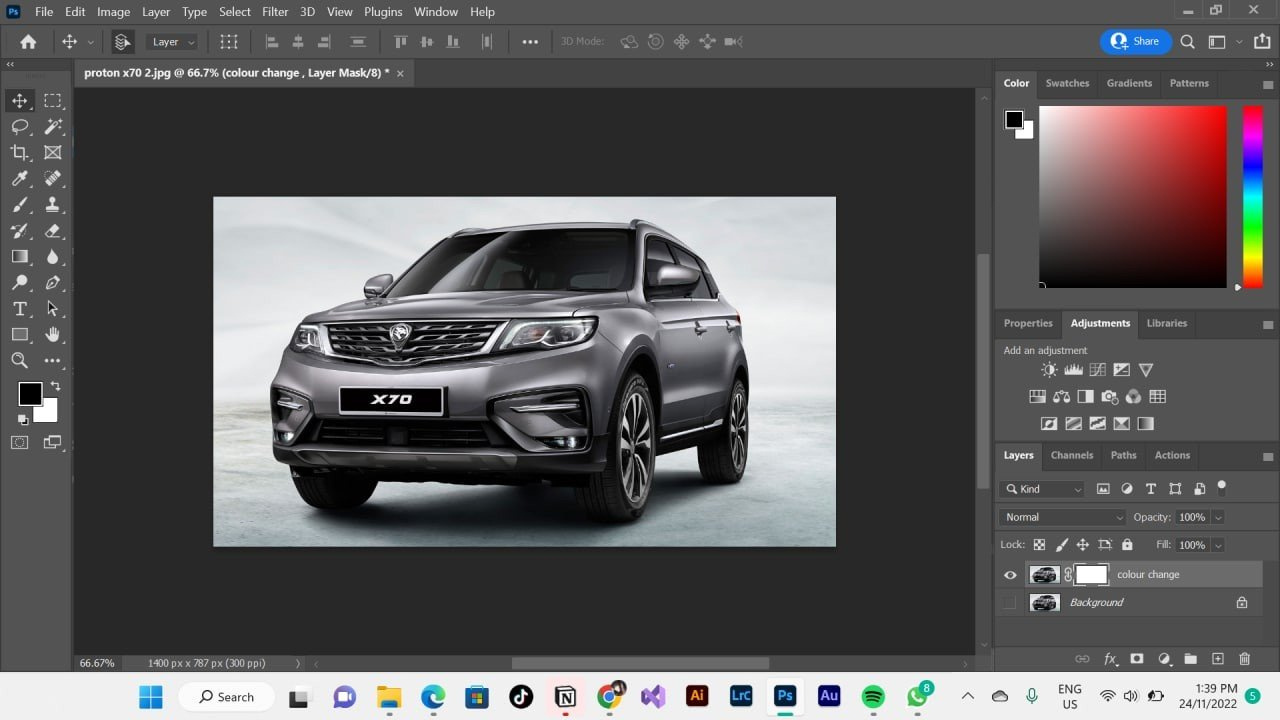
Task: Switch to the Channels tab
Action: coord(1071,455)
